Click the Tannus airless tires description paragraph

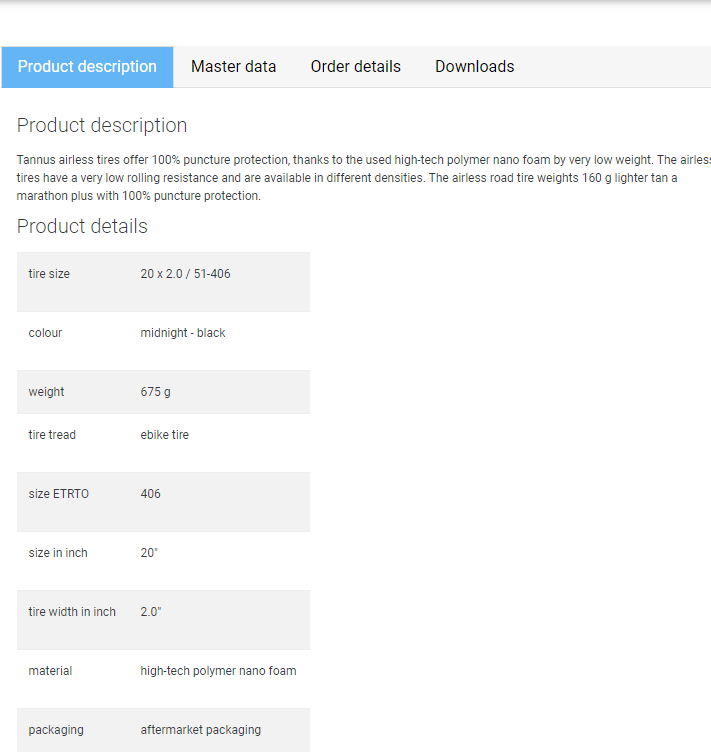364,178
